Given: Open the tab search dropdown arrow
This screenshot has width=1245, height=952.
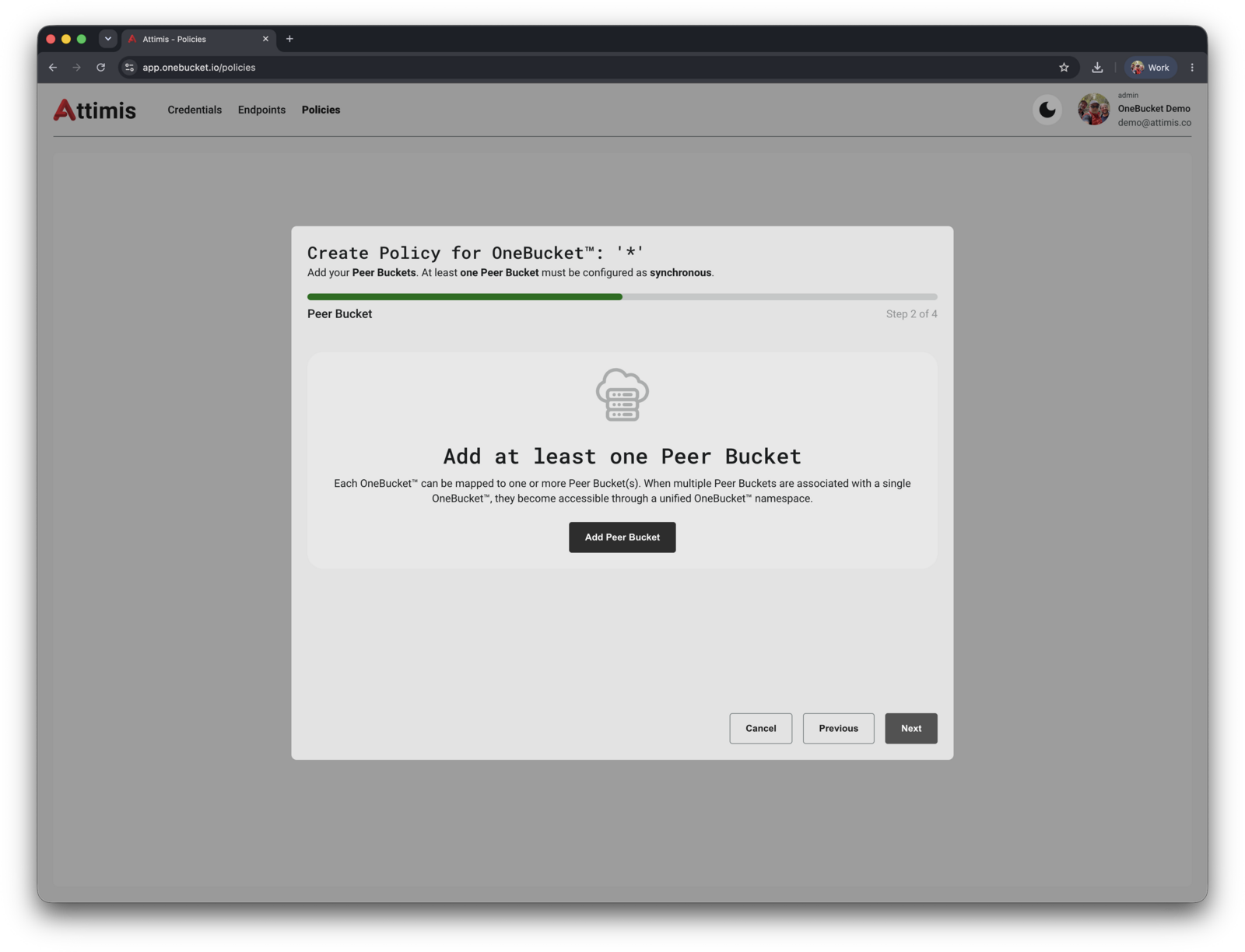Looking at the screenshot, I should (108, 39).
